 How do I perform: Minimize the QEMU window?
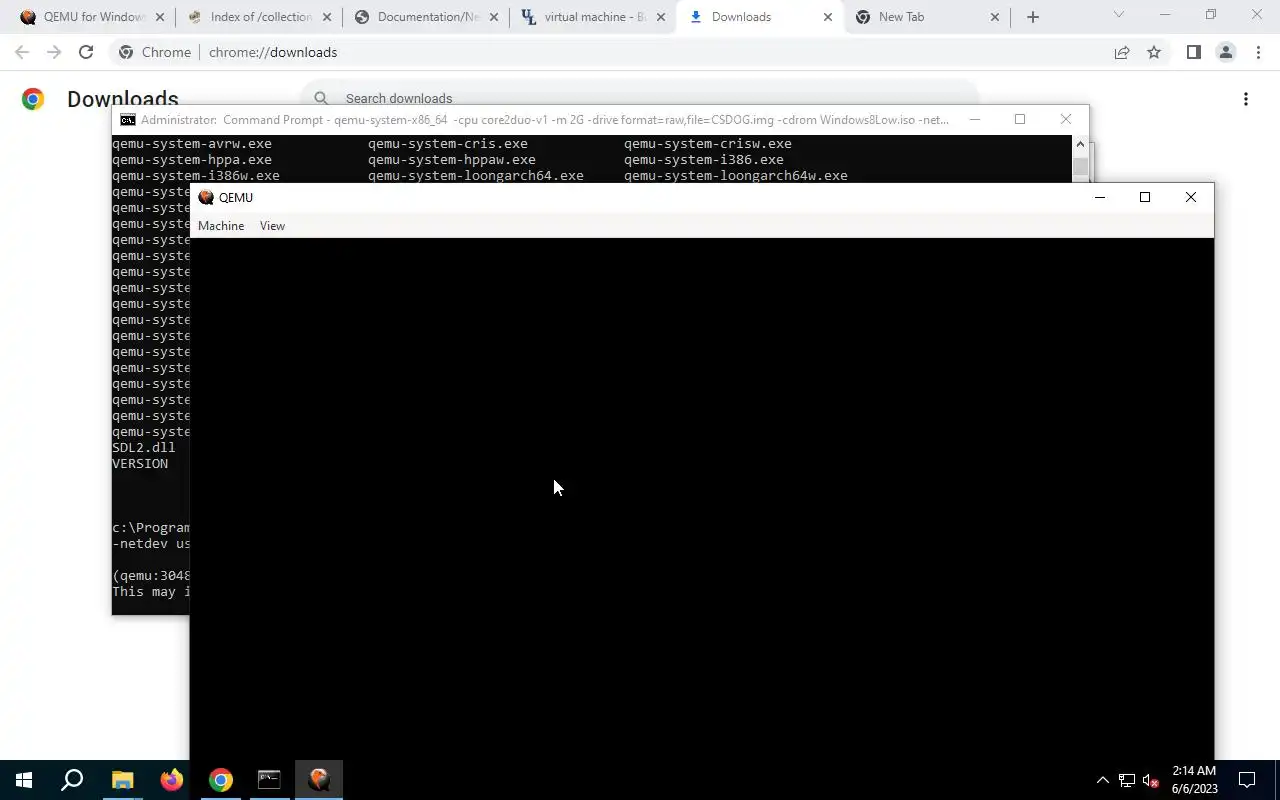pyautogui.click(x=1100, y=197)
